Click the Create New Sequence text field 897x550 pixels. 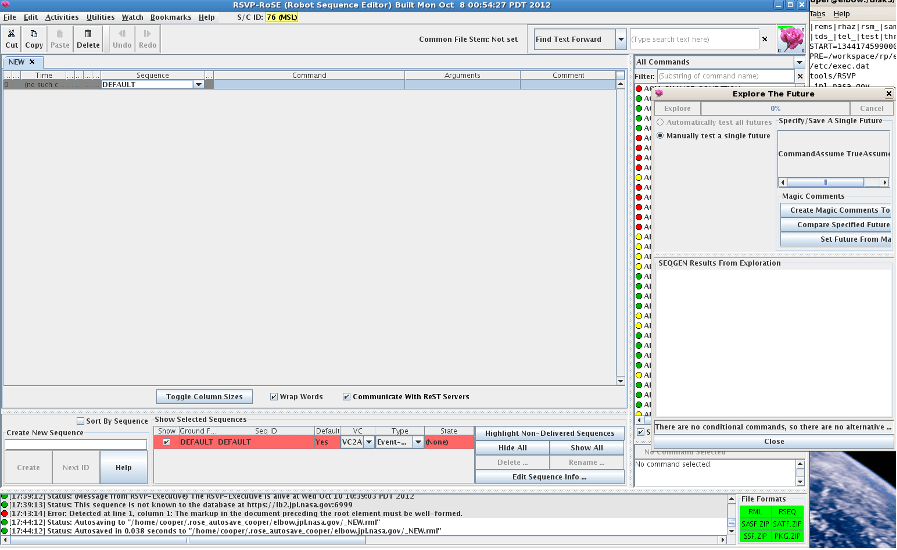pyautogui.click(x=75, y=445)
